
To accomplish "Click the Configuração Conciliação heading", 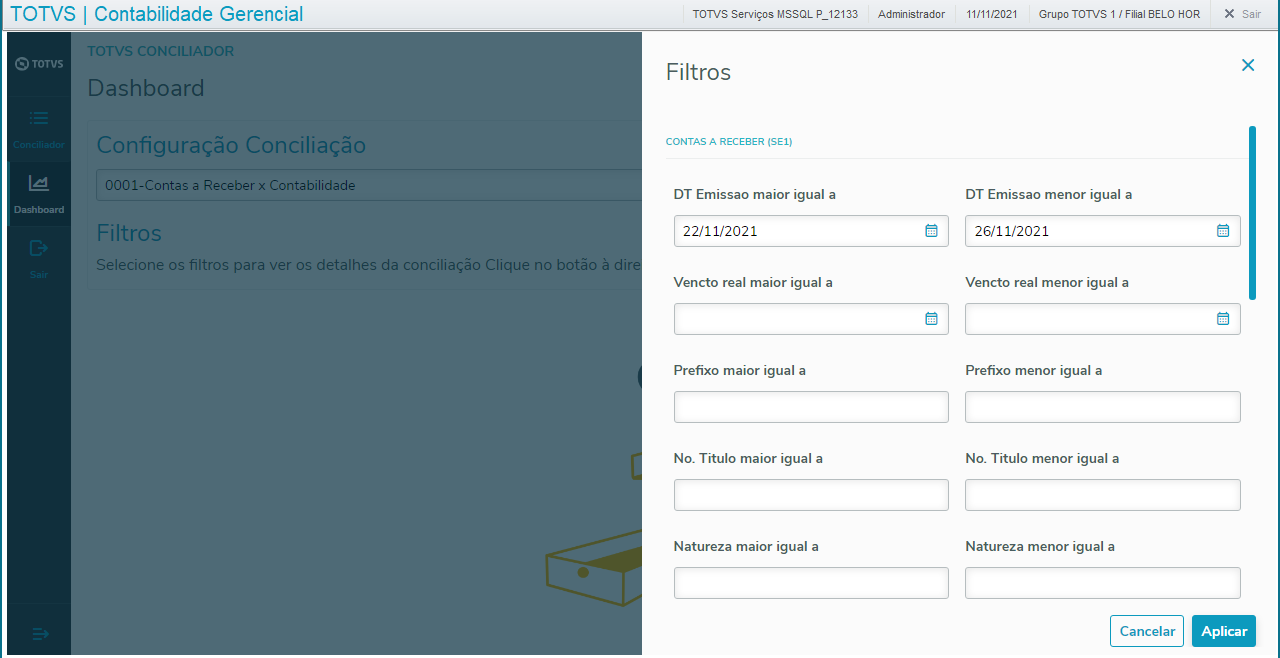I will pos(231,145).
